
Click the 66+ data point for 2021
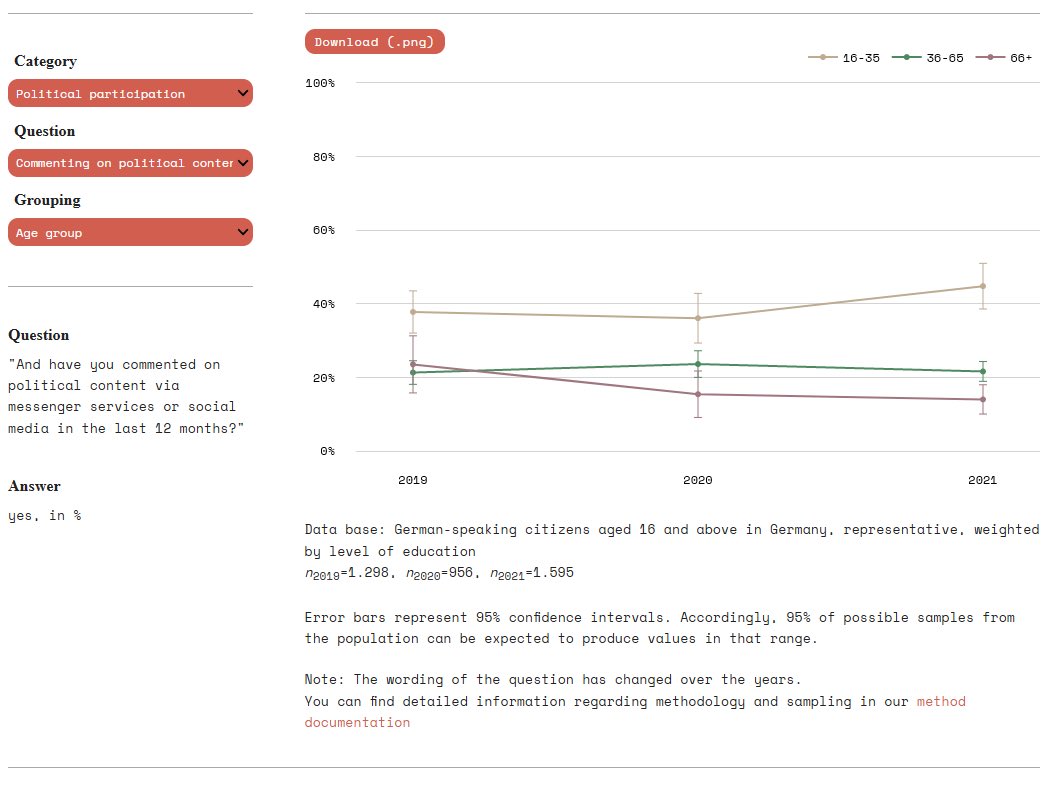pyautogui.click(x=983, y=400)
